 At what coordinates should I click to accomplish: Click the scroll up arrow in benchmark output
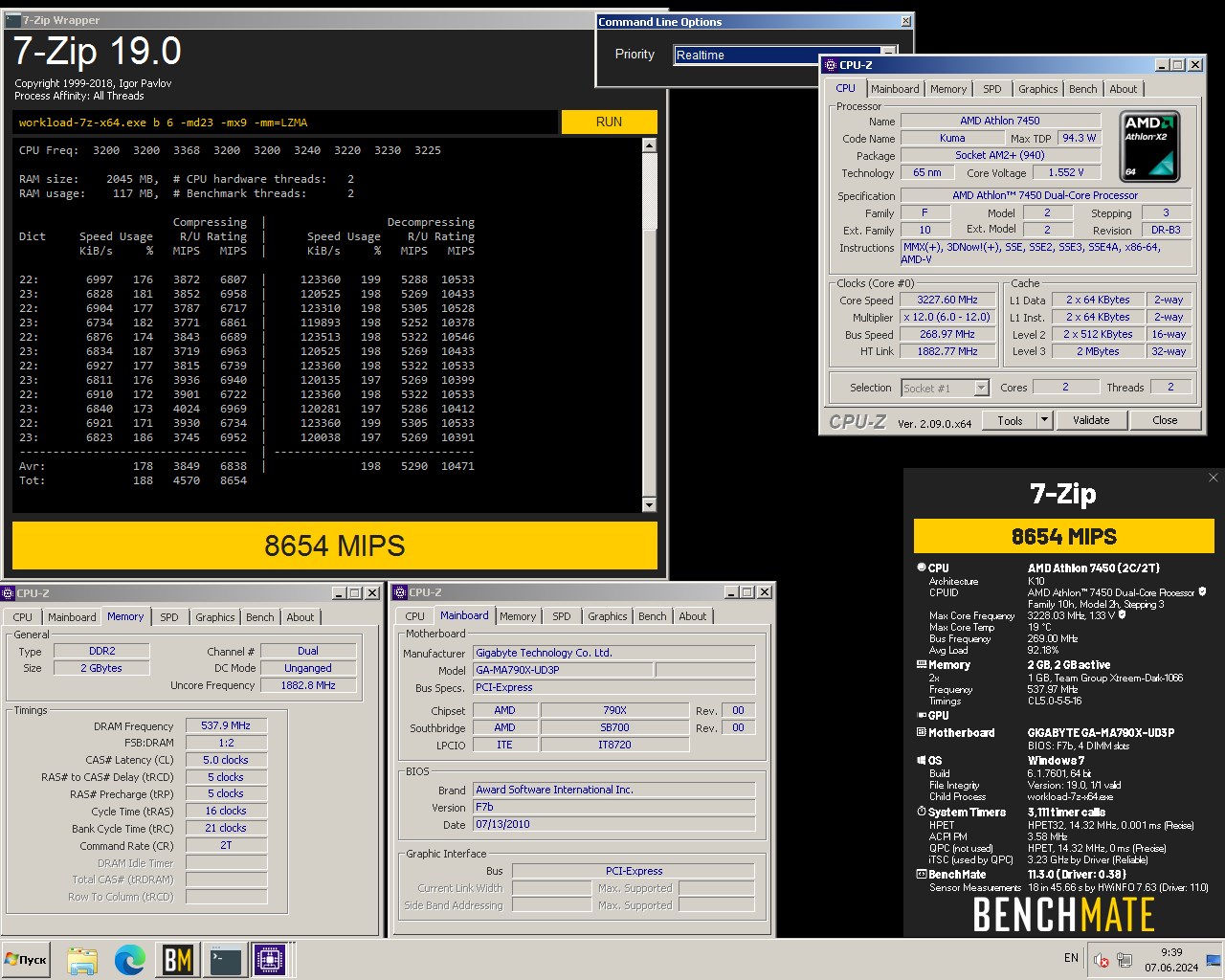pyautogui.click(x=649, y=145)
